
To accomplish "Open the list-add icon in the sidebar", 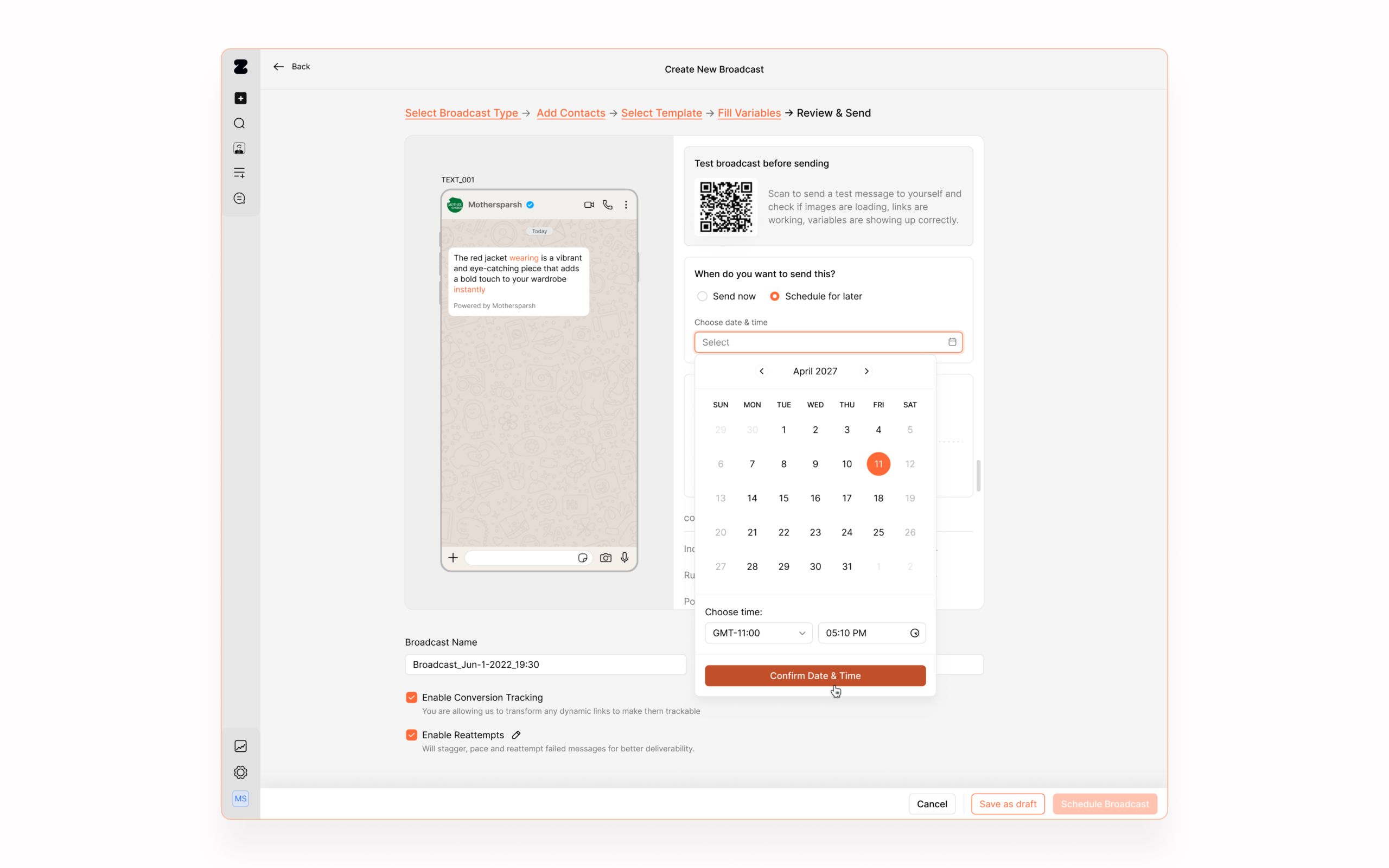I will pyautogui.click(x=239, y=173).
